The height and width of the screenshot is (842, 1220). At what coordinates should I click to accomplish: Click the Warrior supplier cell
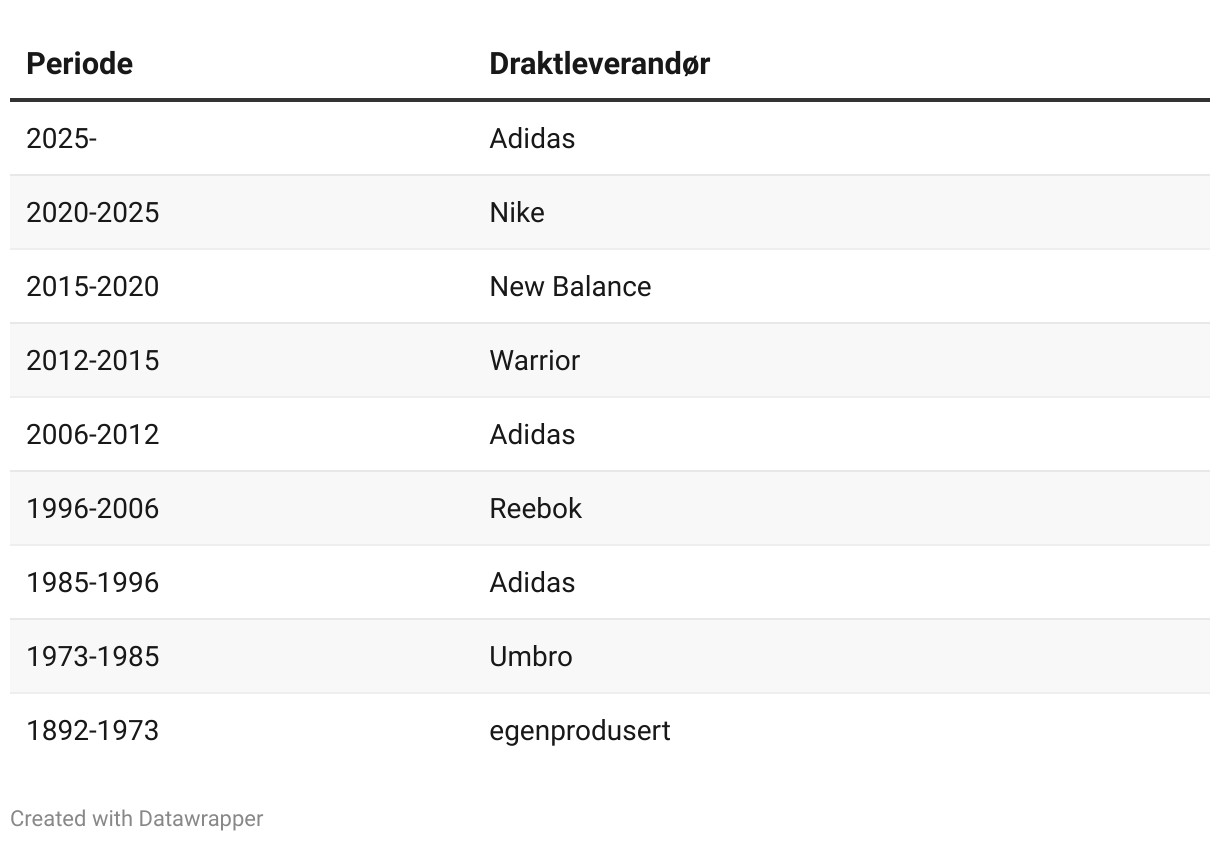[x=535, y=360]
